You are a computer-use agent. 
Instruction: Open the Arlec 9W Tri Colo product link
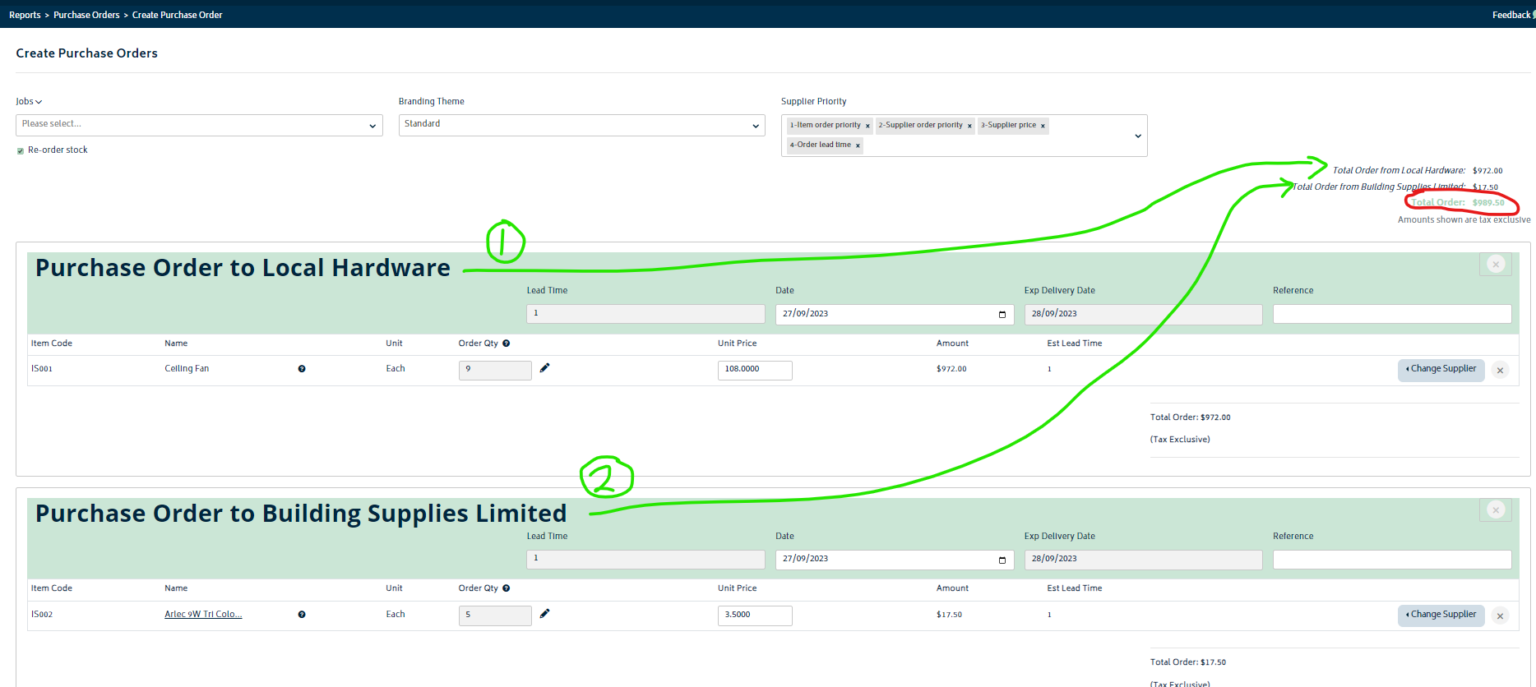(203, 614)
